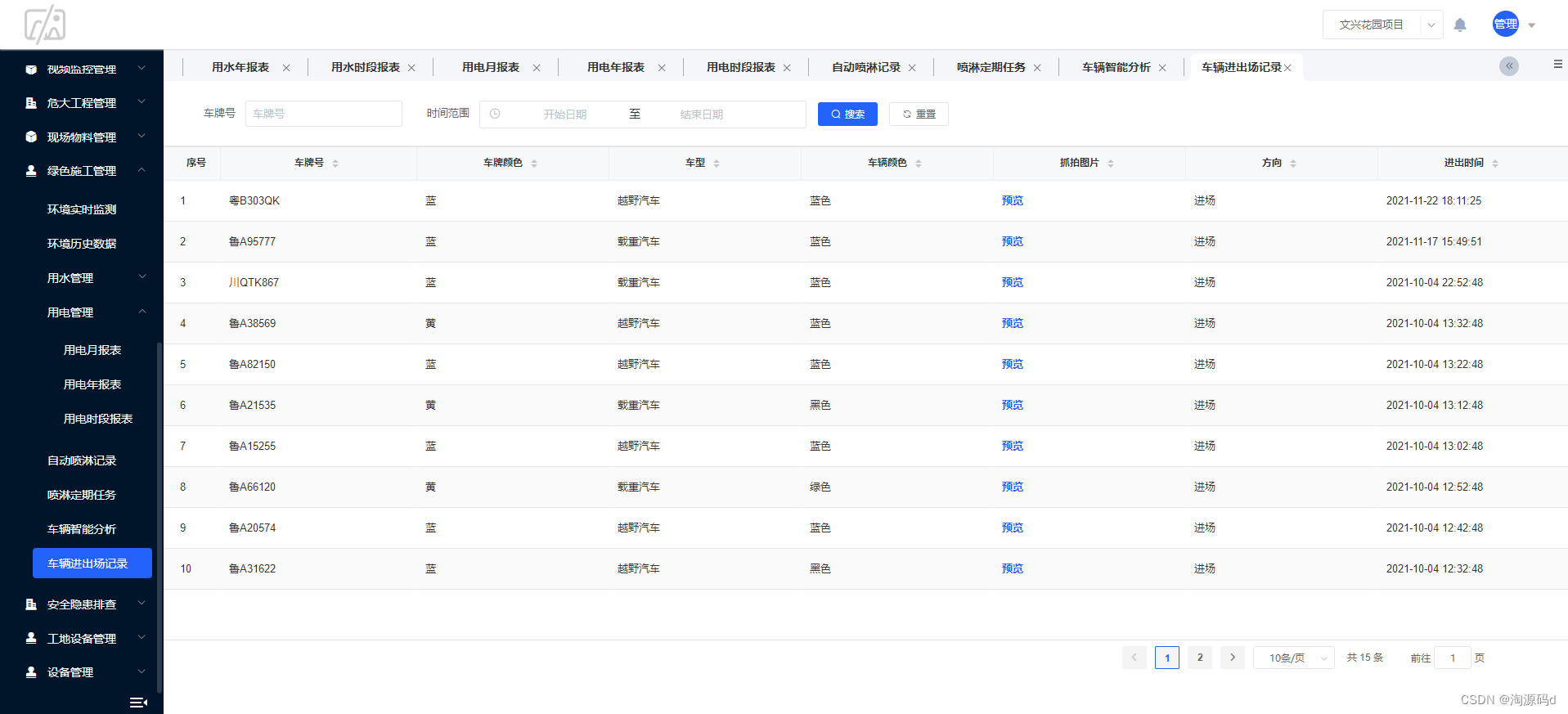Click the 车牌号 search input field

pyautogui.click(x=324, y=114)
